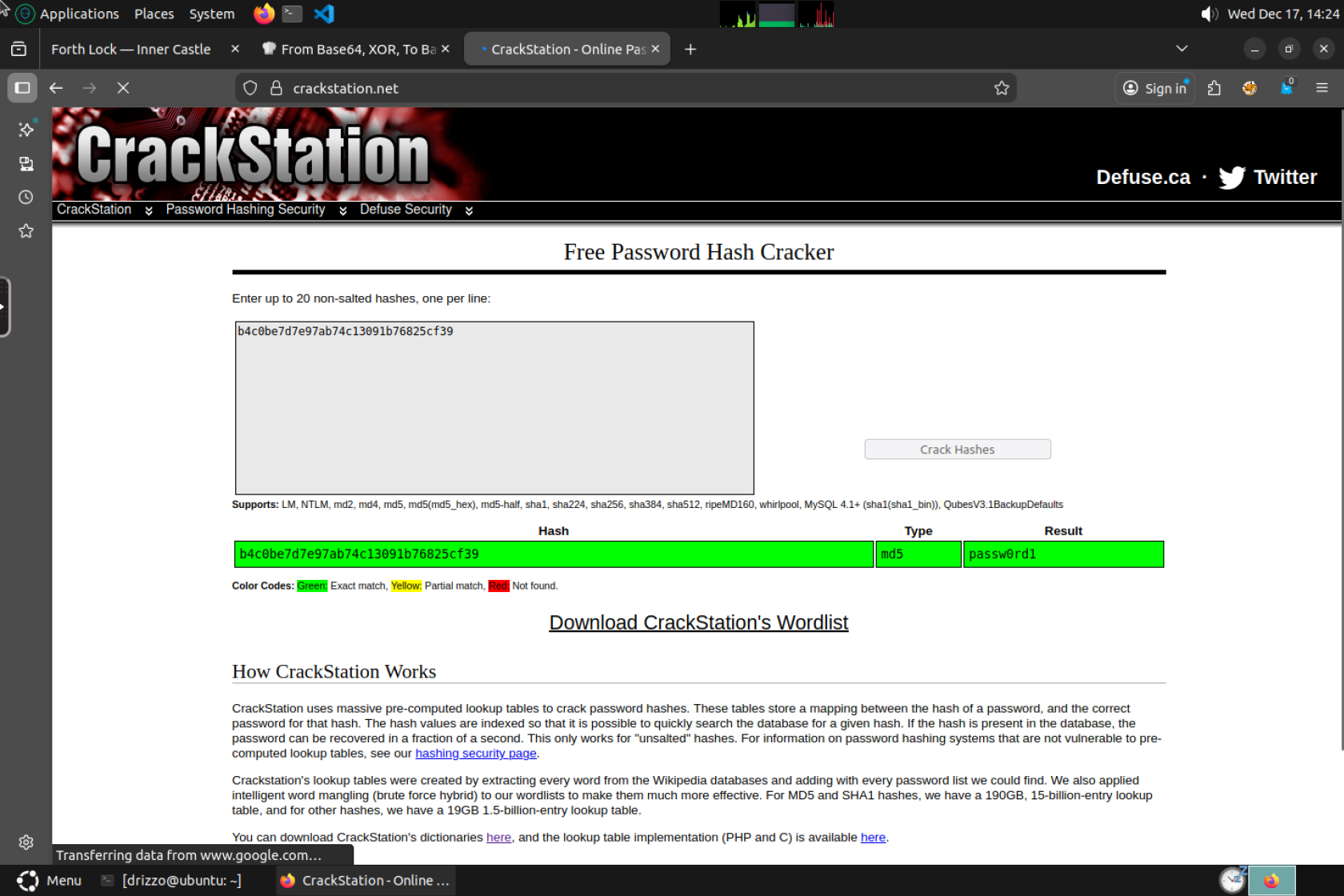Expand Password Hashing Security dropdown arrow

click(343, 210)
